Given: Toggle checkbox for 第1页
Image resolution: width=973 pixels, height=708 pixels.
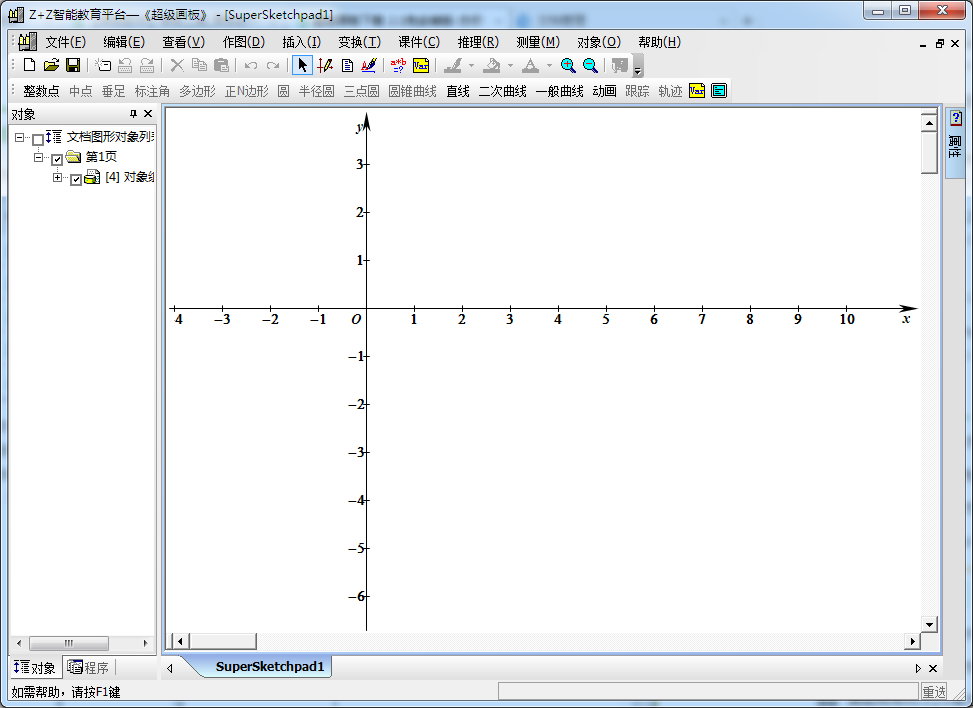Looking at the screenshot, I should point(57,159).
